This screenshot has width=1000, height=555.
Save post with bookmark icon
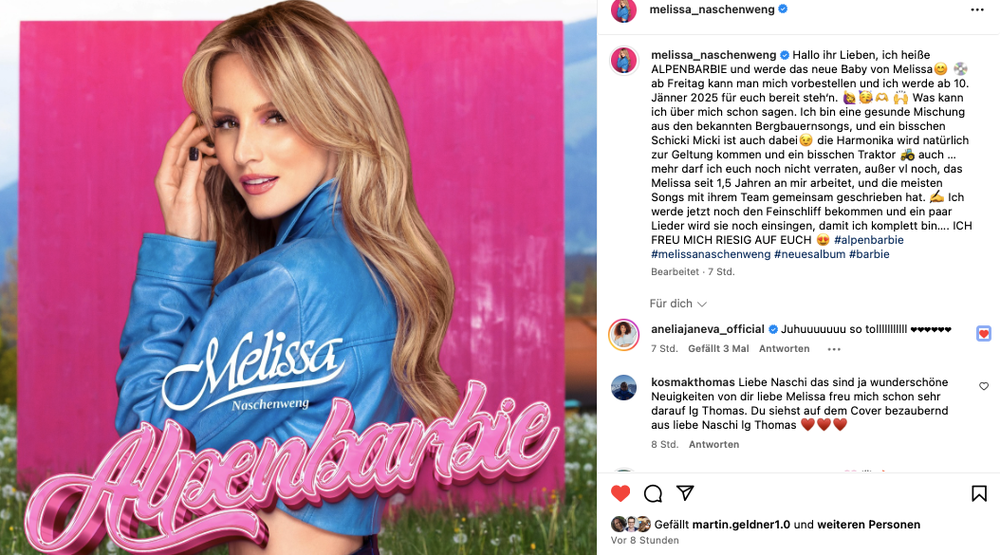tap(979, 493)
